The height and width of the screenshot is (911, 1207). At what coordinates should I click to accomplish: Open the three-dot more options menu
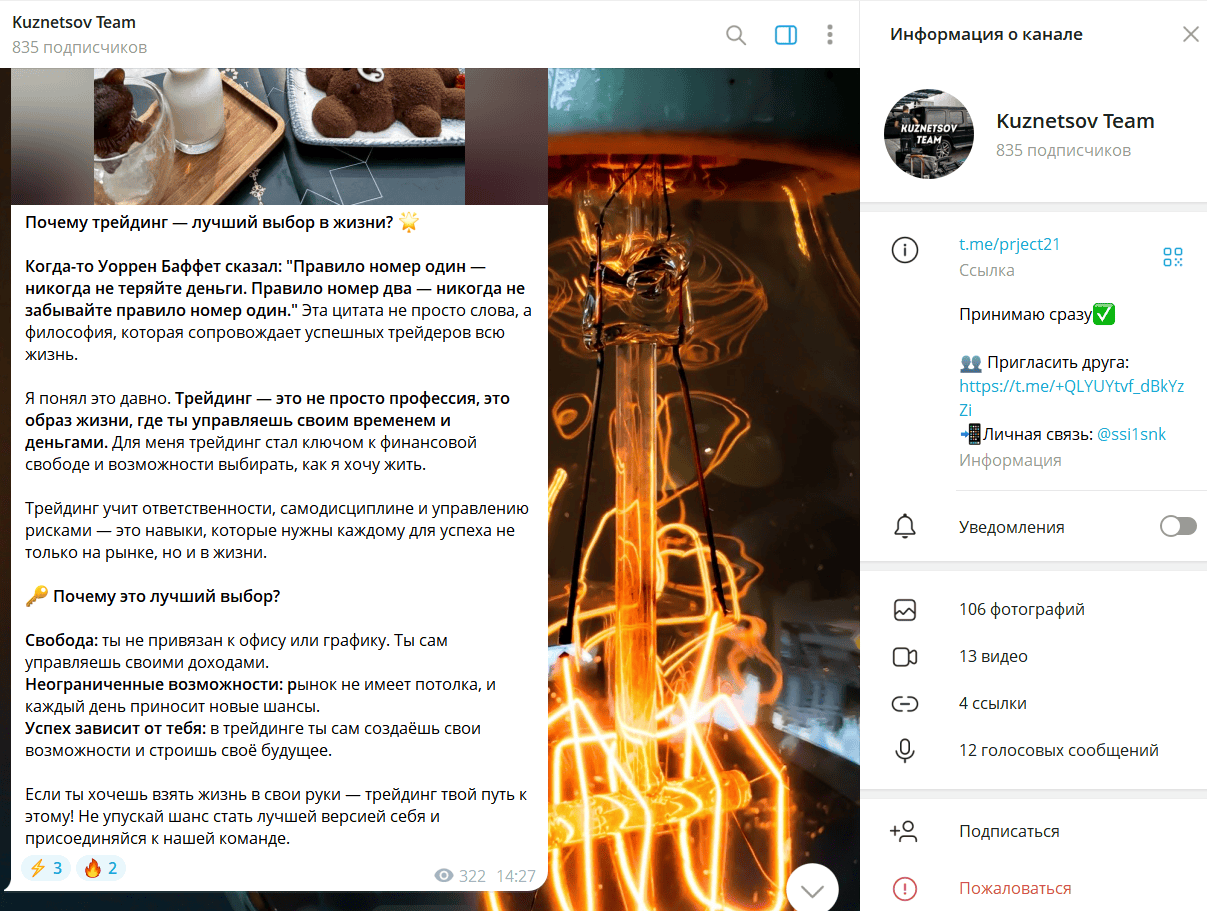[x=830, y=35]
